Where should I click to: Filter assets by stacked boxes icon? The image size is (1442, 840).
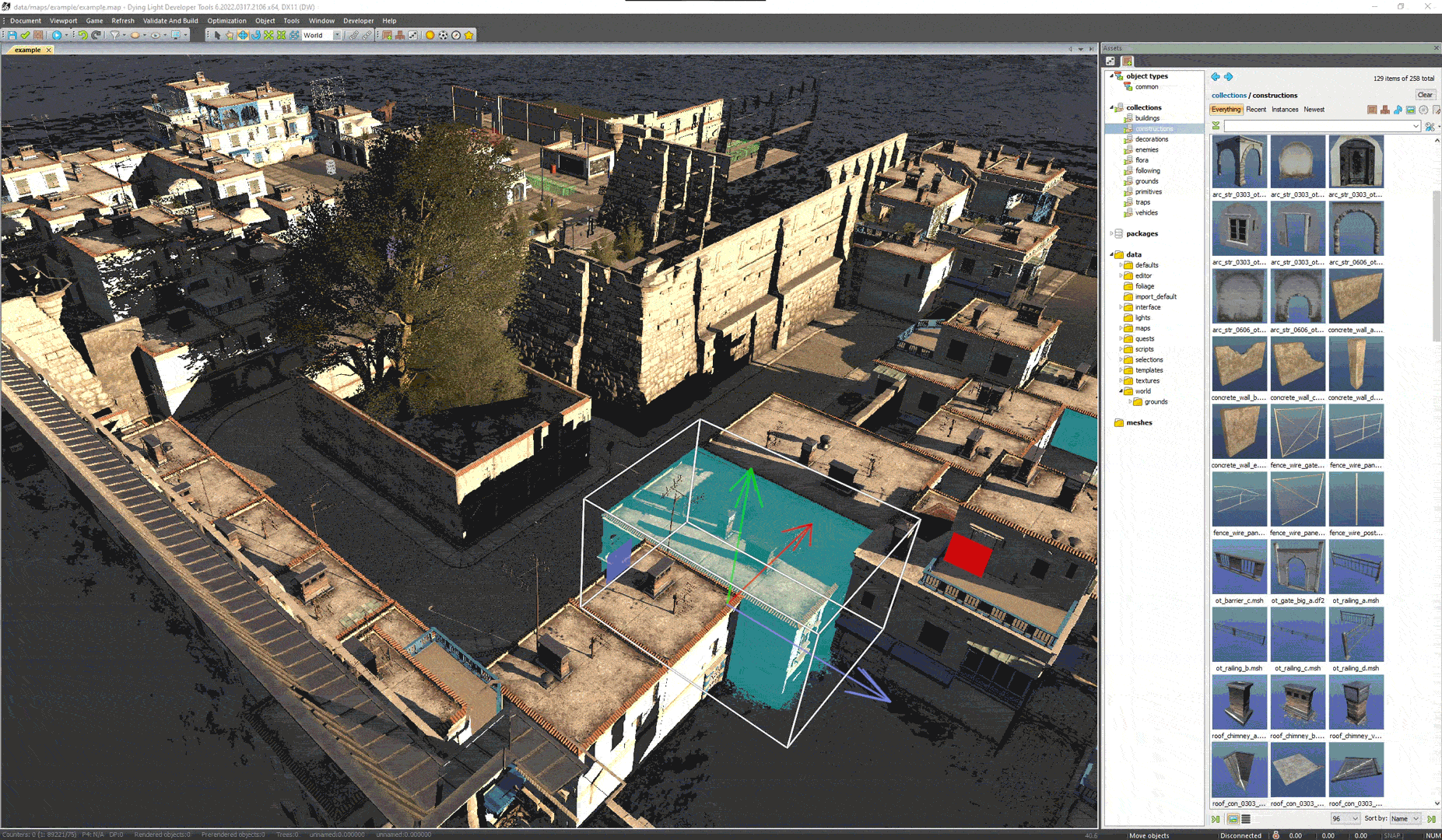click(x=1385, y=110)
